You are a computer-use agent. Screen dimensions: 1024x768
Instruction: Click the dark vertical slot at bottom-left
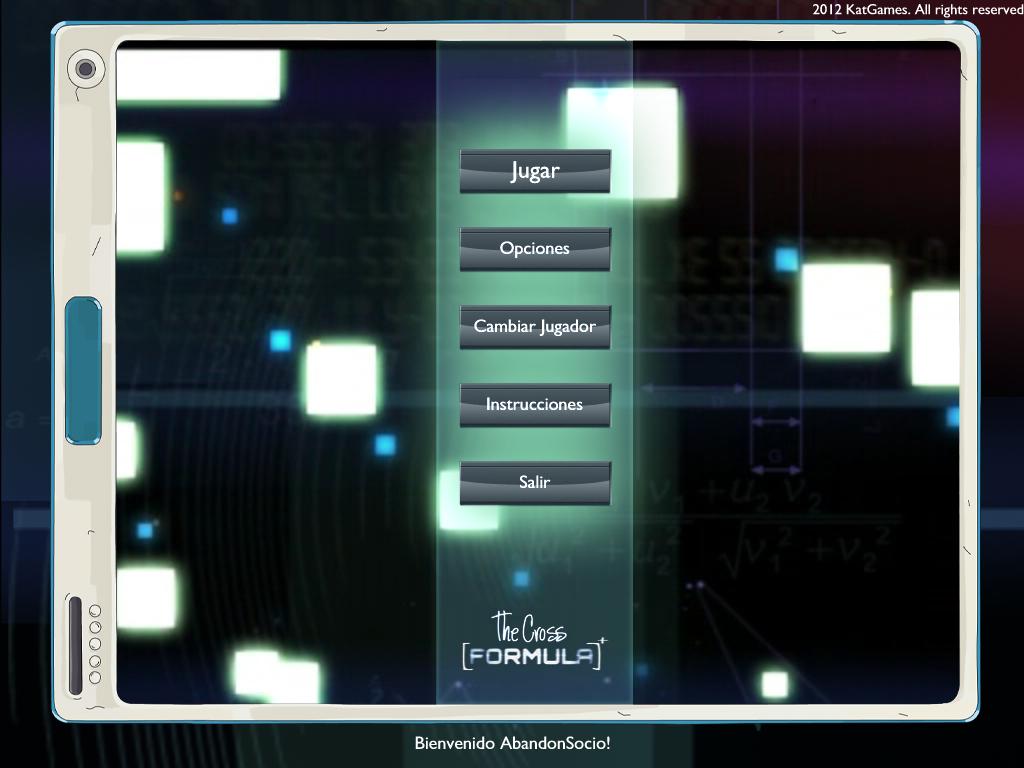tap(75, 645)
